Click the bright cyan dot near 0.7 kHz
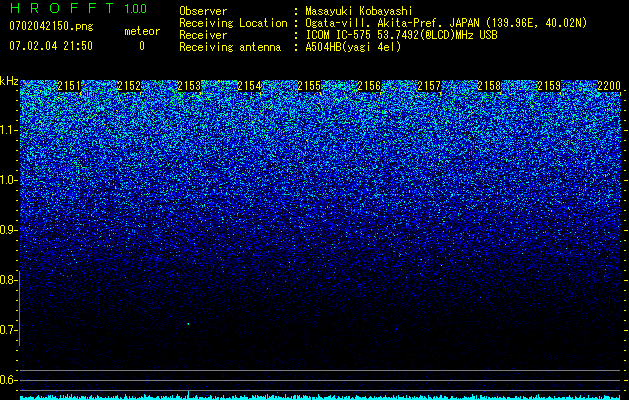The width and height of the screenshot is (629, 400). pos(188,323)
